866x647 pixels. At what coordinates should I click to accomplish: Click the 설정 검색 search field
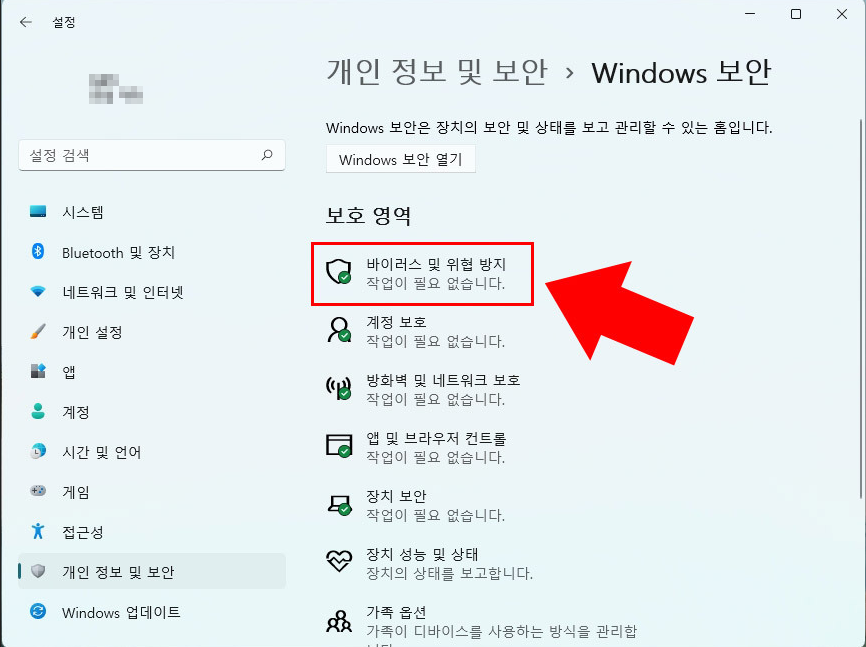click(152, 155)
